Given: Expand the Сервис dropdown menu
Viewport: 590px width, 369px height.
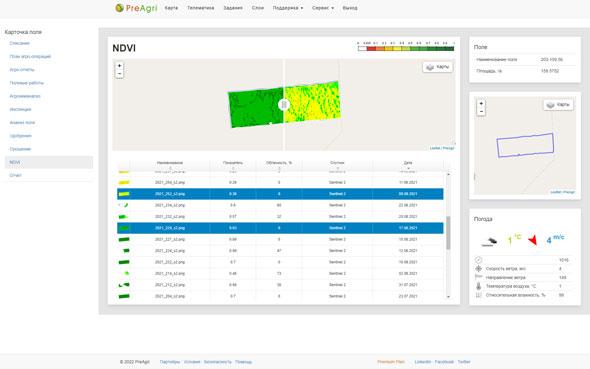Looking at the screenshot, I should (323, 8).
